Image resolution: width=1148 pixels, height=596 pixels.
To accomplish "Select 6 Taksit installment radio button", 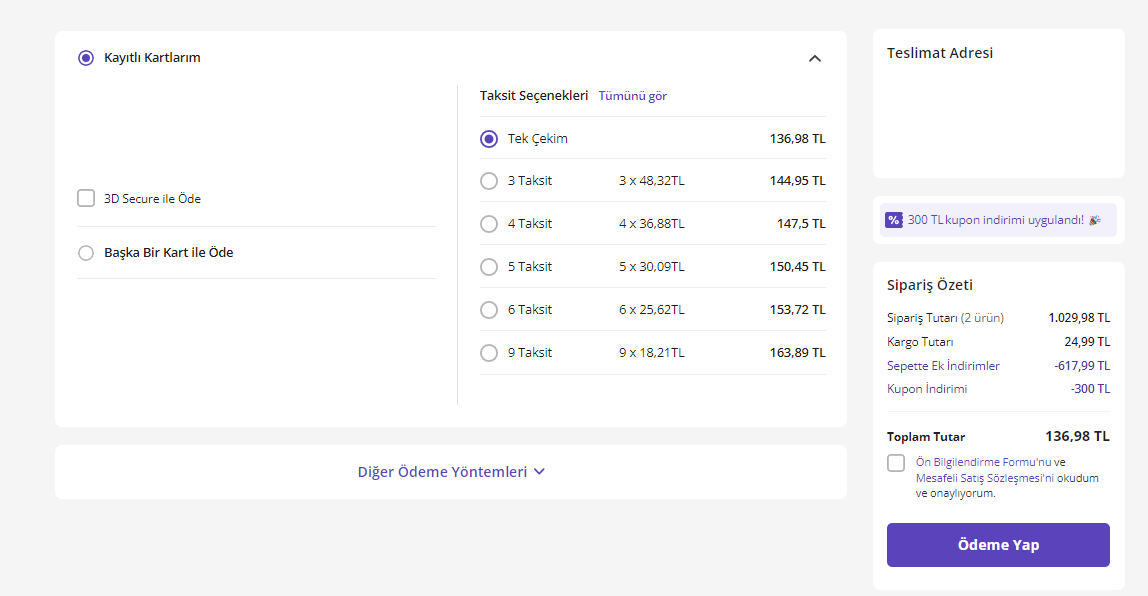I will (489, 310).
